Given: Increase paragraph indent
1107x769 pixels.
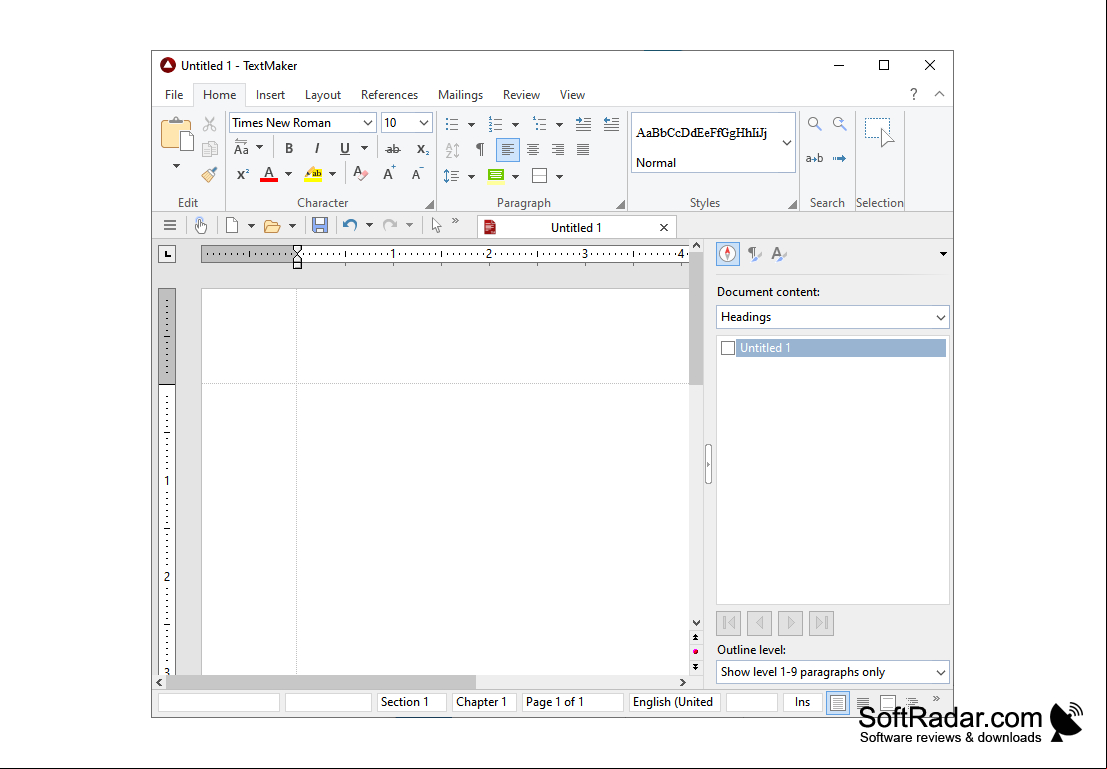Looking at the screenshot, I should tap(583, 124).
